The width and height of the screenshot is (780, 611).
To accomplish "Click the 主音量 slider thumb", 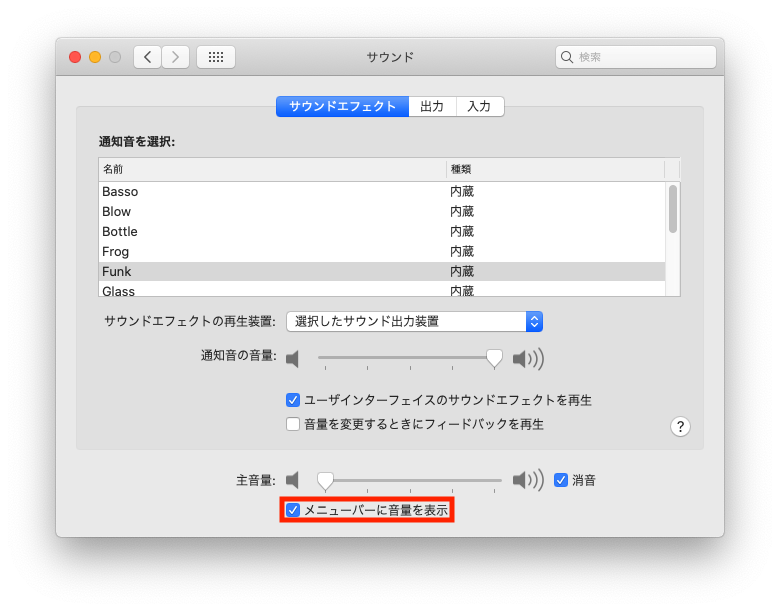I will pyautogui.click(x=325, y=481).
